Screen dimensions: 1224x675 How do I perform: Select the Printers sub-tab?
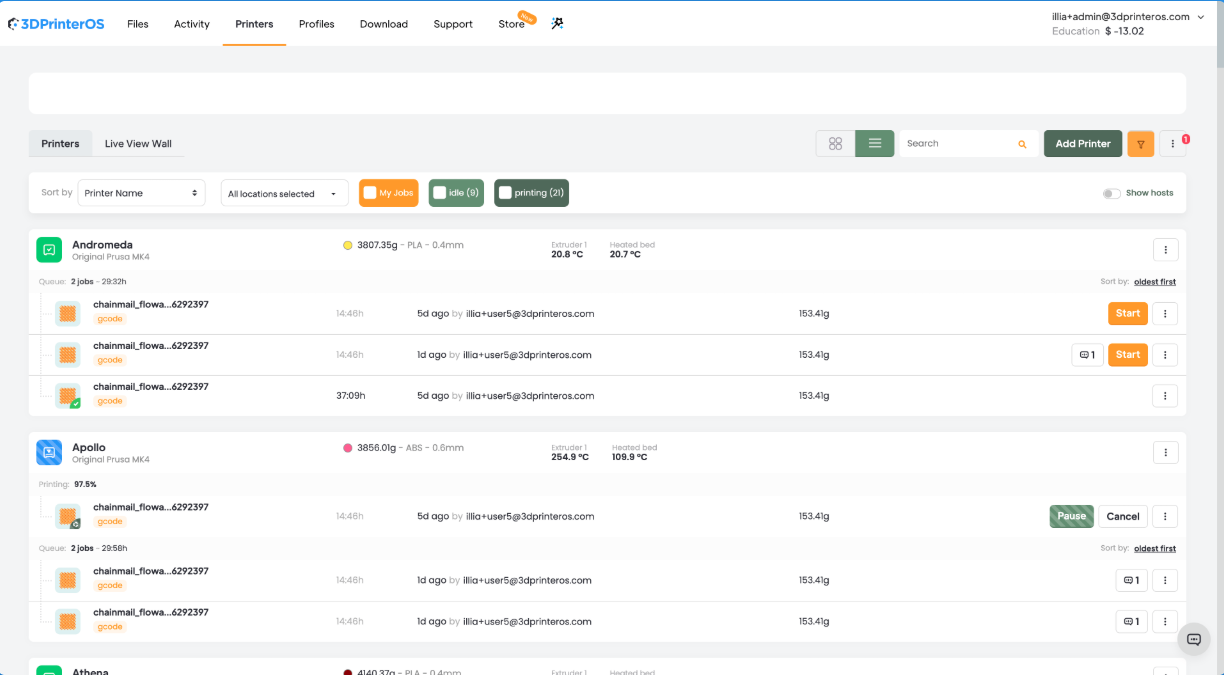60,144
